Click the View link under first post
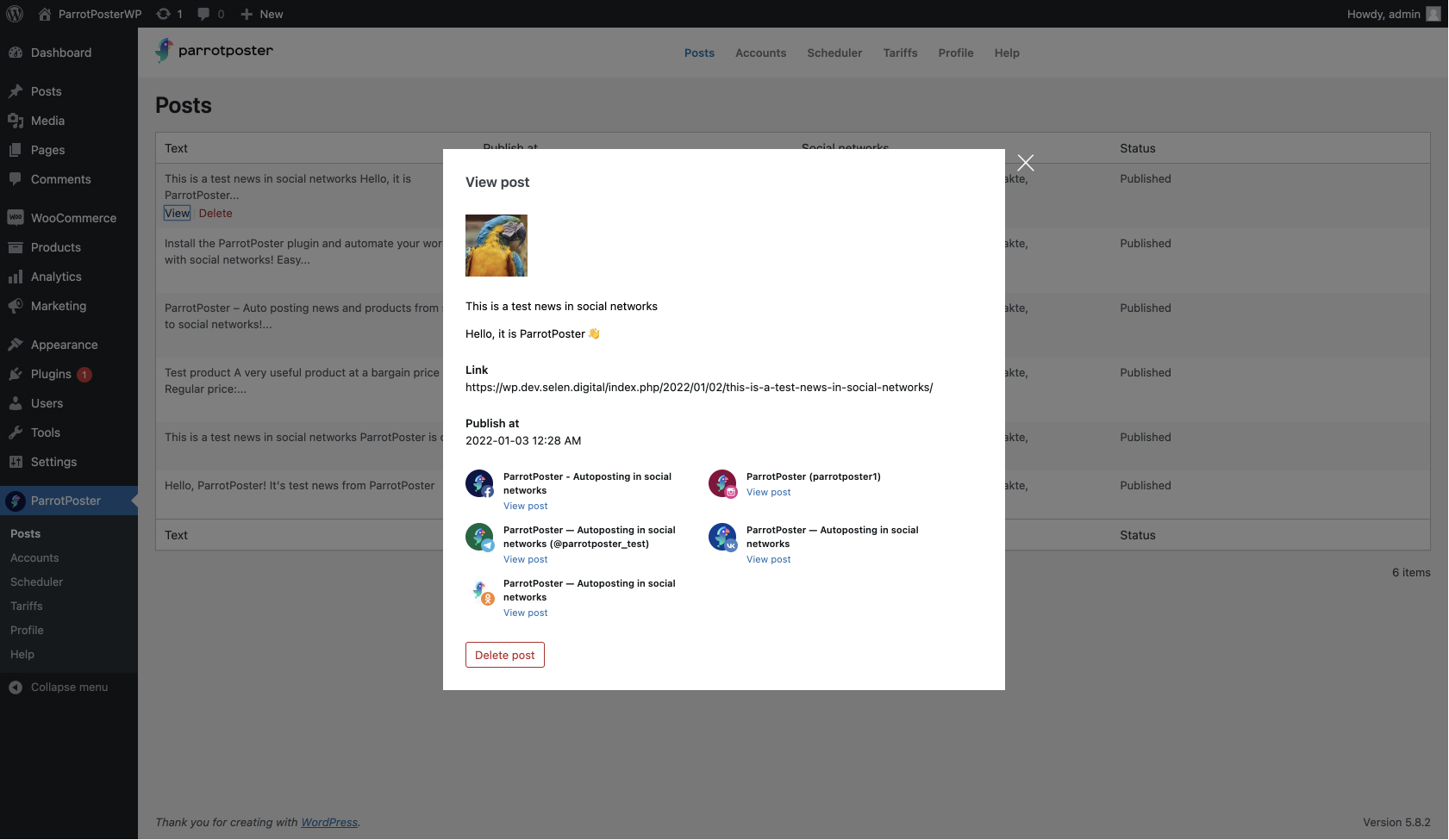Viewport: 1449px width, 840px height. pyautogui.click(x=177, y=213)
